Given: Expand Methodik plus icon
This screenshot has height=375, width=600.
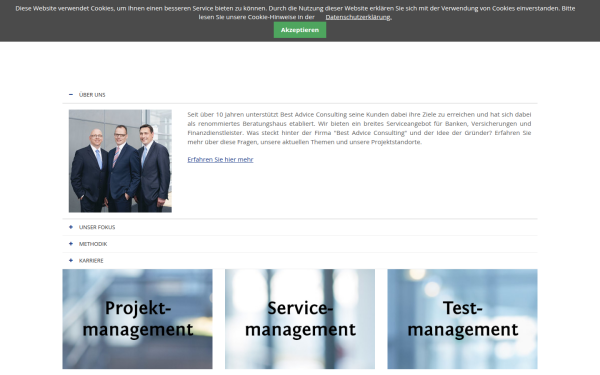Looking at the screenshot, I should coord(71,244).
